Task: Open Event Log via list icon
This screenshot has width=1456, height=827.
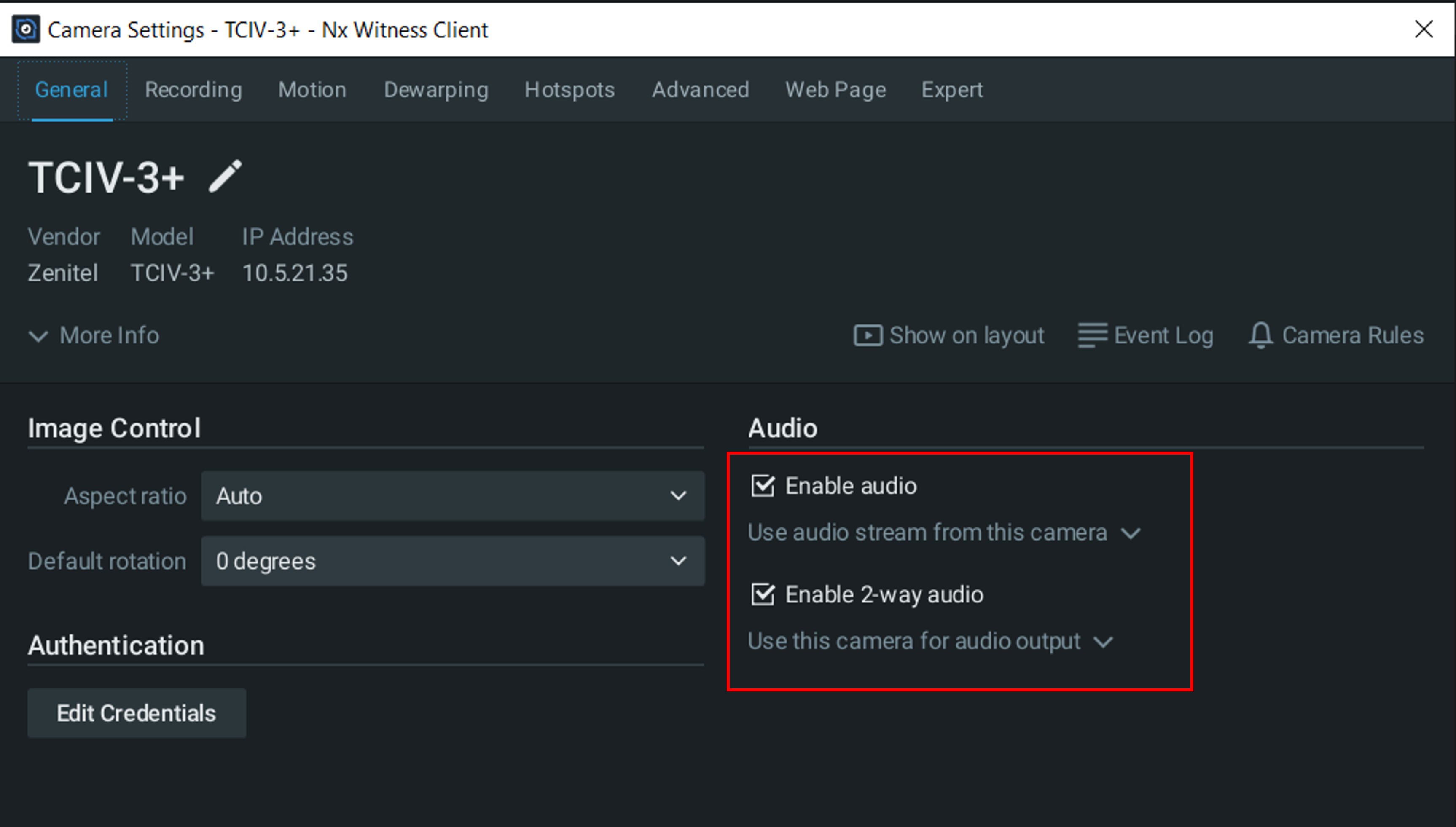Action: 1092,335
